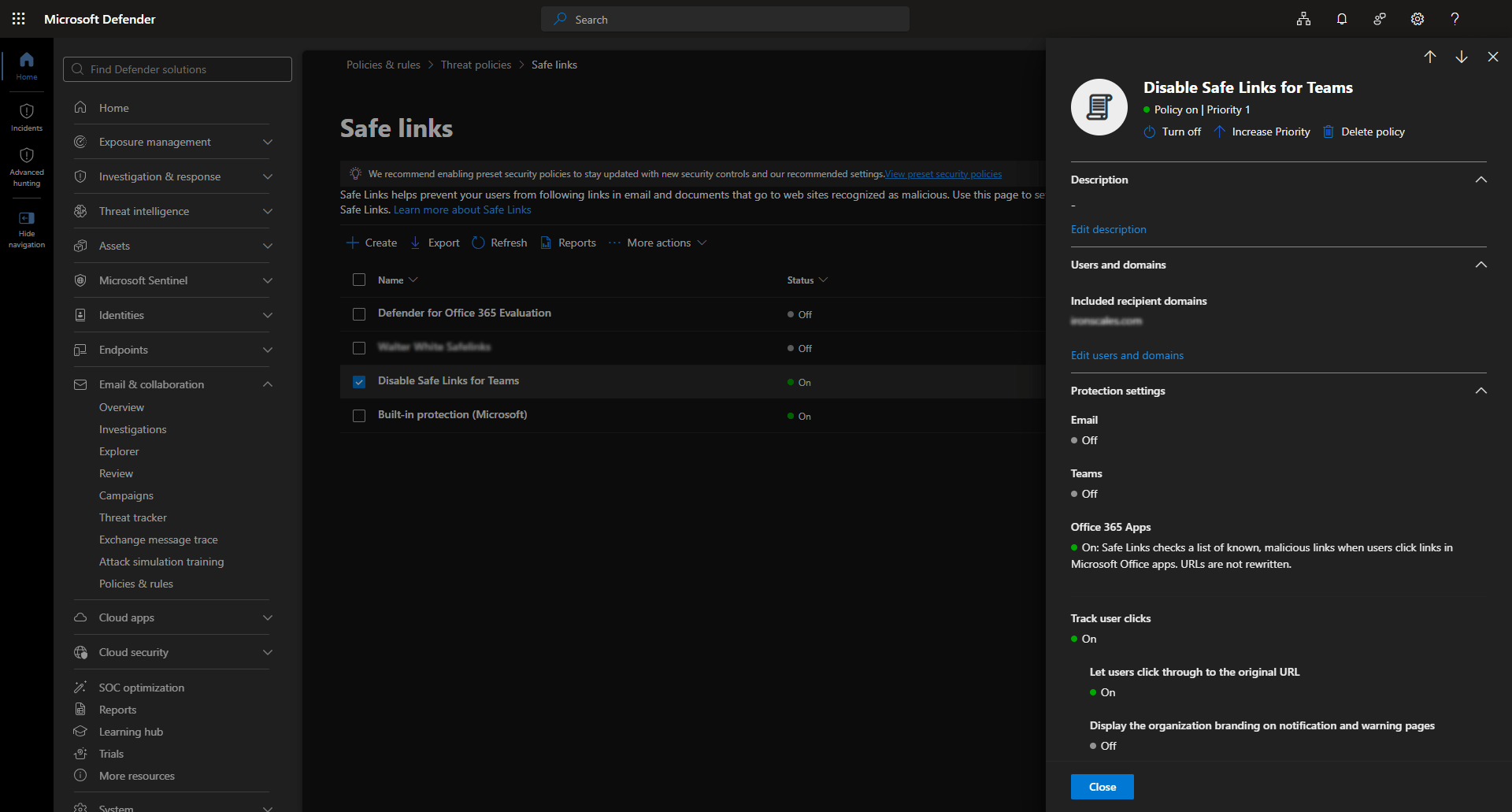
Task: Click the Hide navigation icon
Action: click(27, 229)
